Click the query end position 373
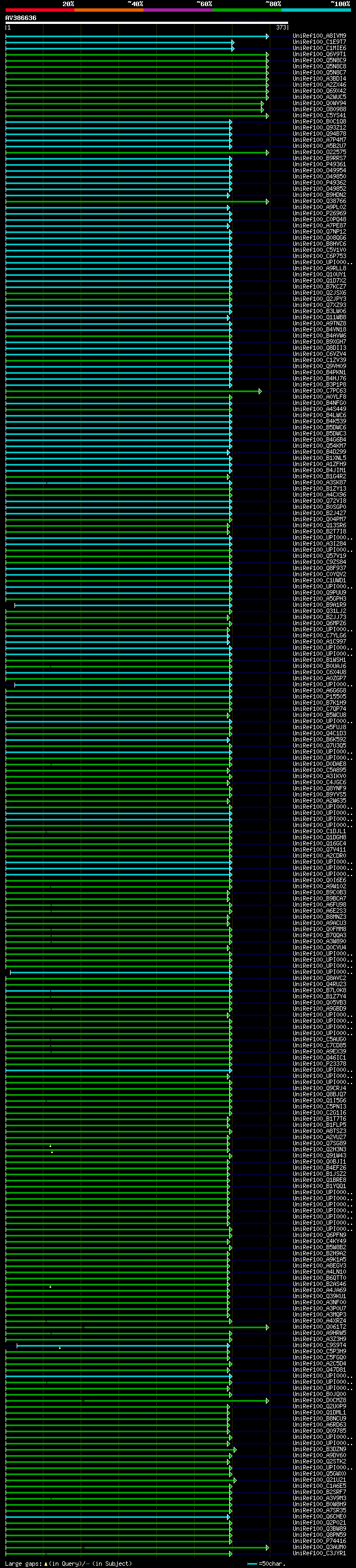The height and width of the screenshot is (1568, 356). click(281, 27)
